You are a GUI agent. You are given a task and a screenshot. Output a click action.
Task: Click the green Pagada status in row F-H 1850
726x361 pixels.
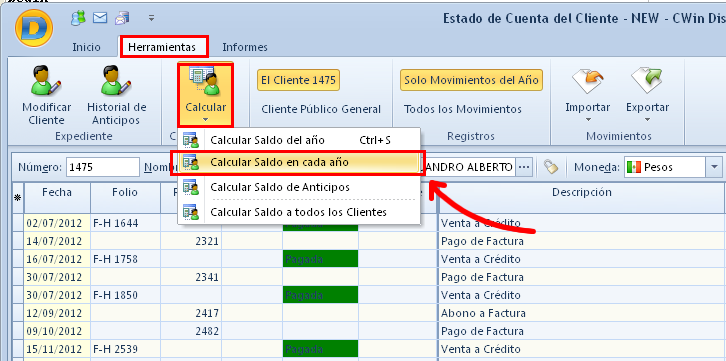320,295
